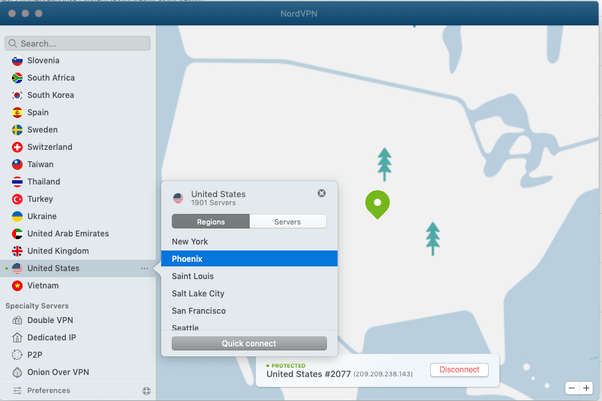Zoom in the map with plus button
The image size is (602, 401).
pos(586,388)
